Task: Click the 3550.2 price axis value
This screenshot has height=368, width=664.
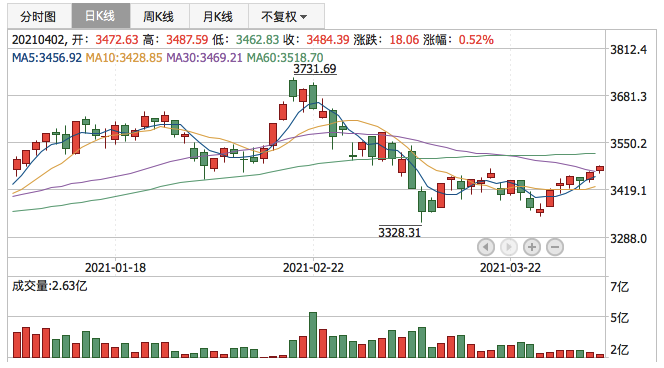Action: click(x=628, y=144)
